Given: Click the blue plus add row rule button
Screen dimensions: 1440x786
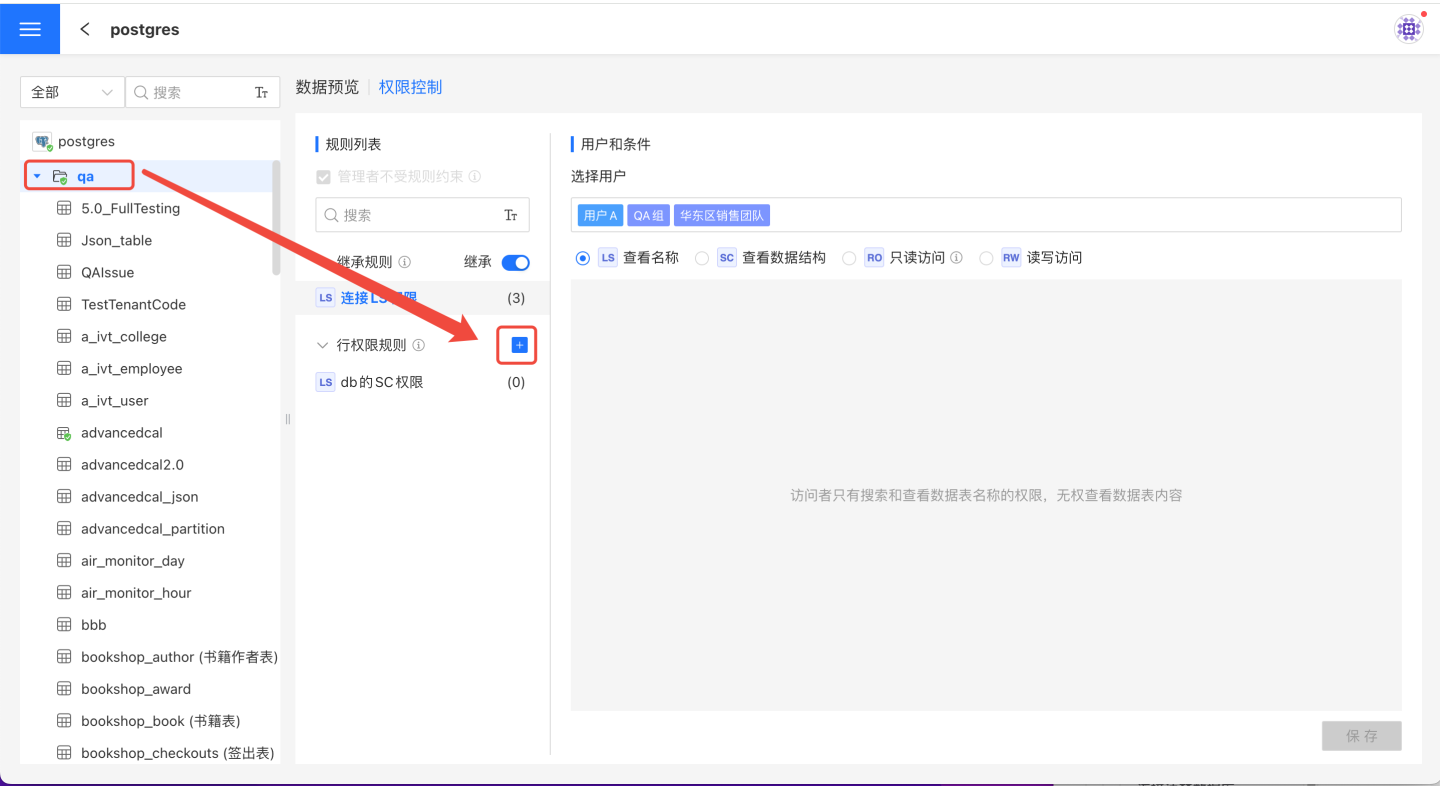Looking at the screenshot, I should 519,345.
